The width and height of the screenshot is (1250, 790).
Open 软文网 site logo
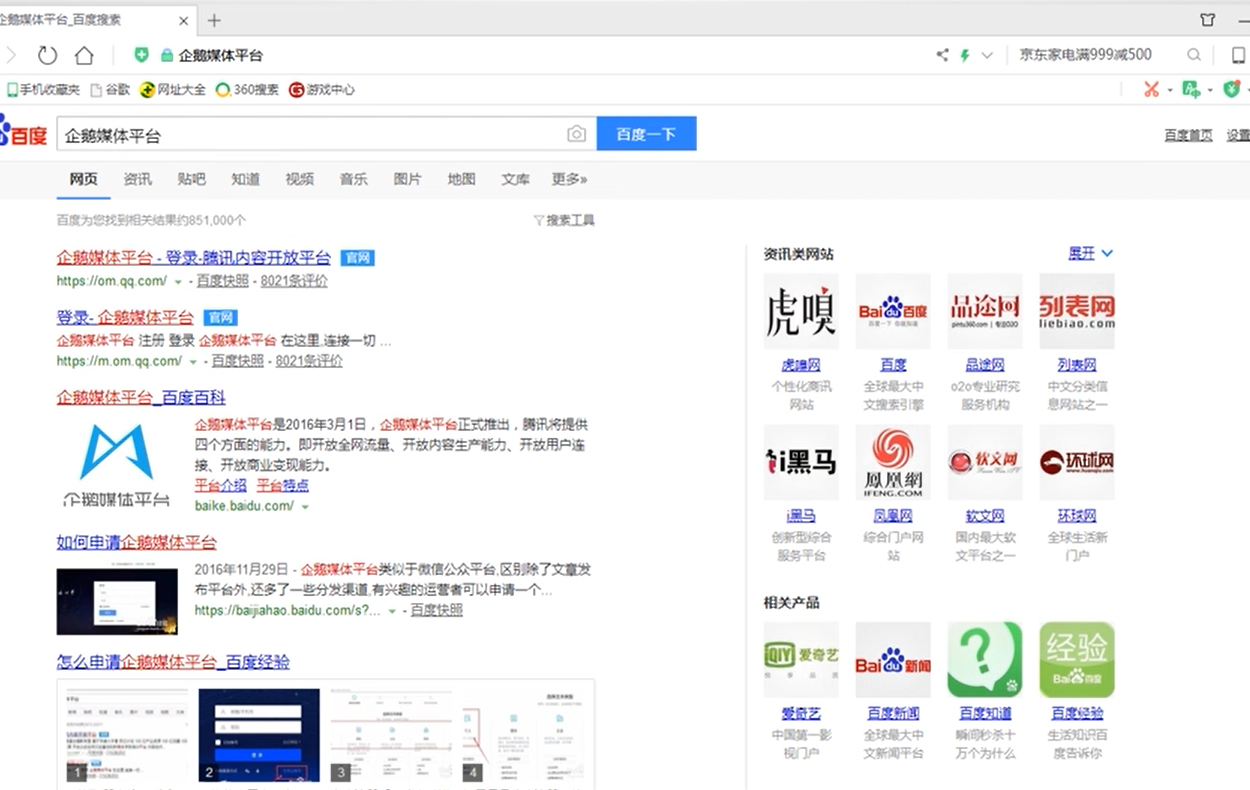click(985, 462)
